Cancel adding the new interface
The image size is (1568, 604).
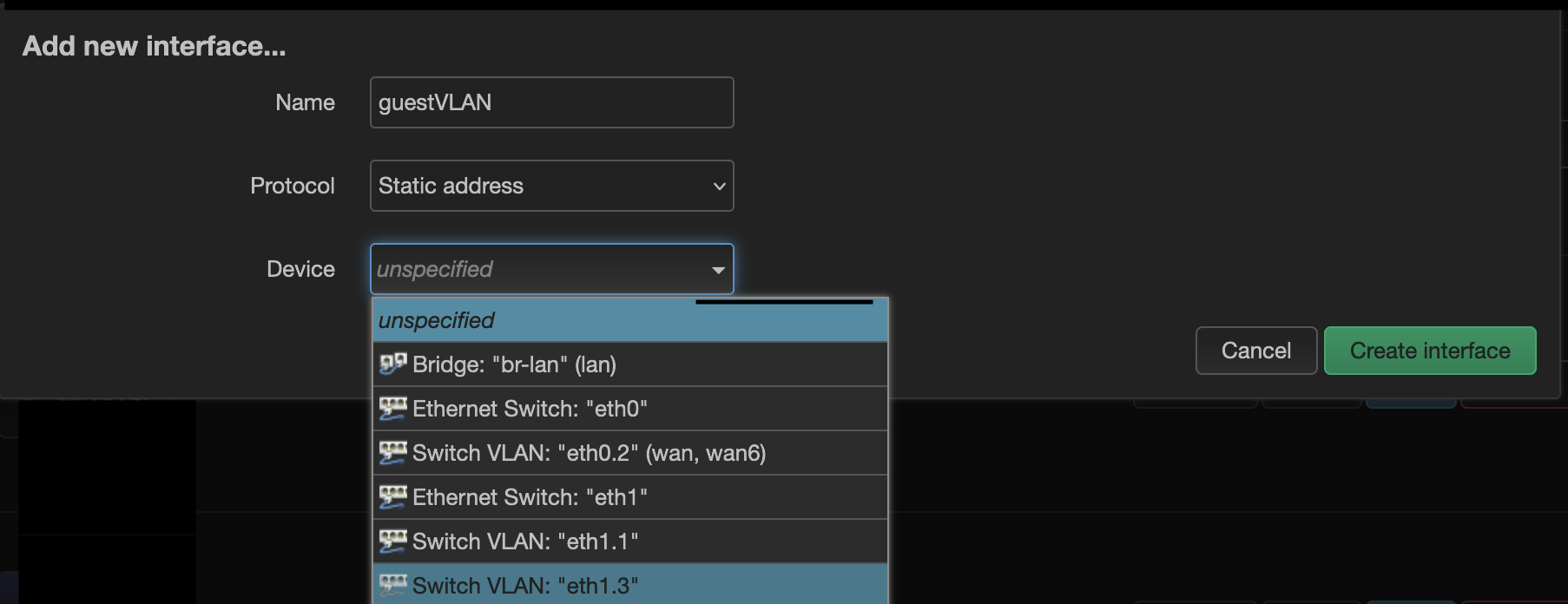tap(1256, 351)
